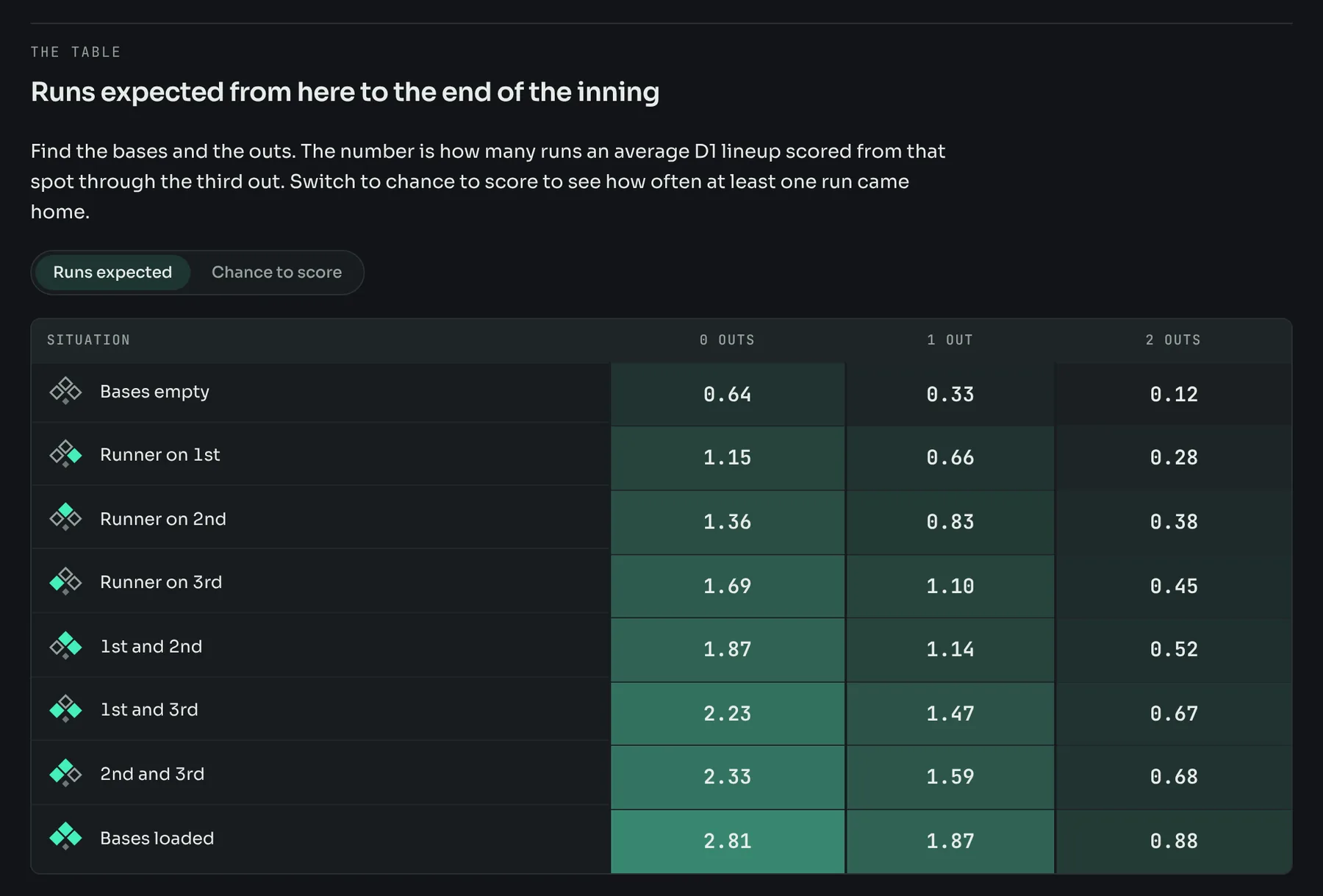Click the 2.81 bases loaded cell
The height and width of the screenshot is (896, 1323).
728,841
